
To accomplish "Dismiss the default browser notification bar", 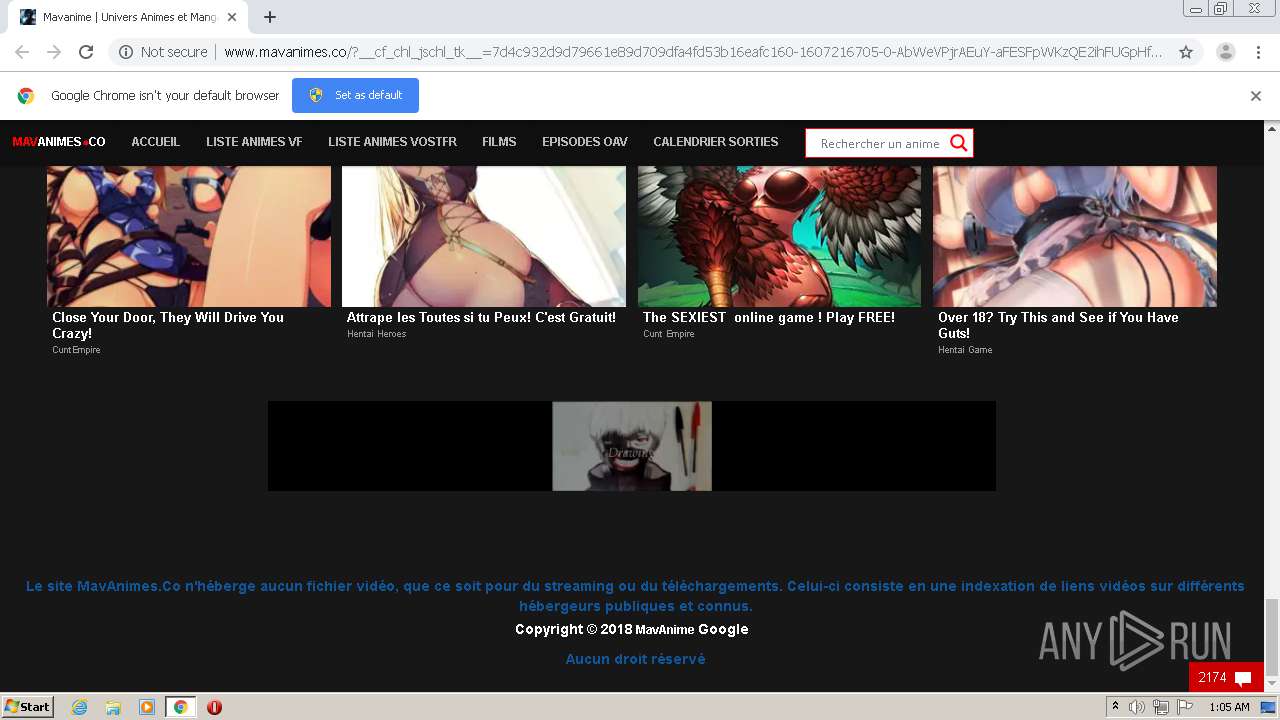I will pos(1256,96).
